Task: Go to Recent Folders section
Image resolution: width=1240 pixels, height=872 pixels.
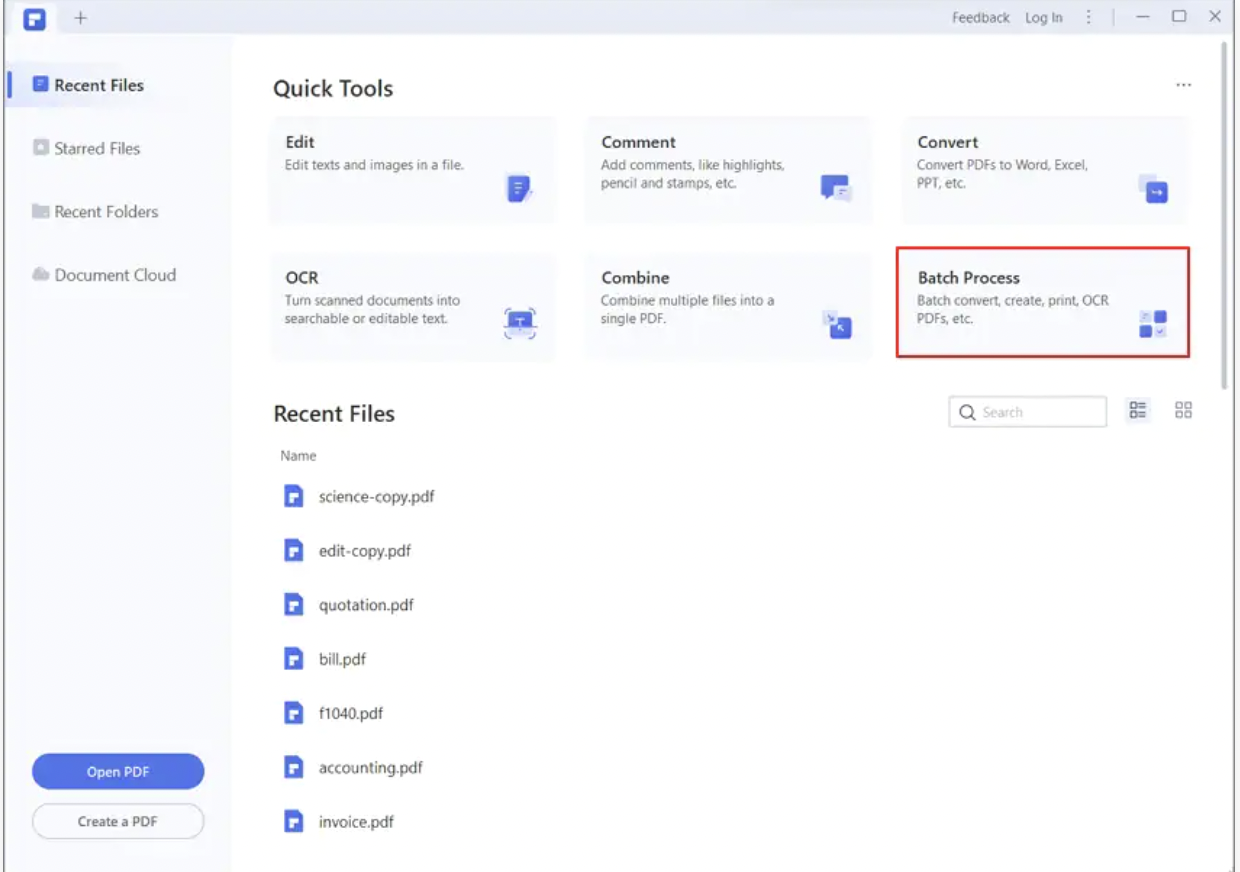Action: coord(106,212)
